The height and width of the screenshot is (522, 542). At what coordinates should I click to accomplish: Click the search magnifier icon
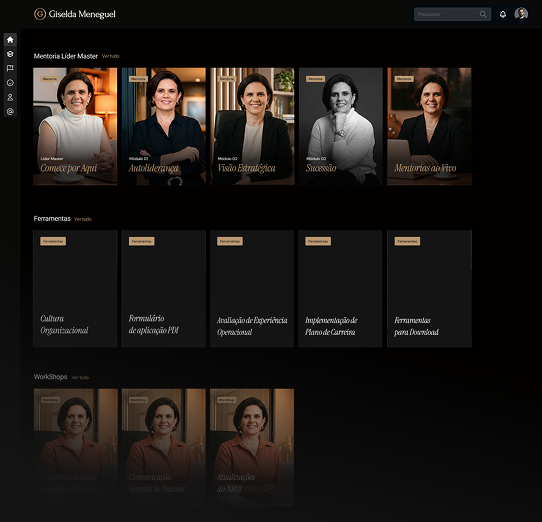[x=483, y=14]
